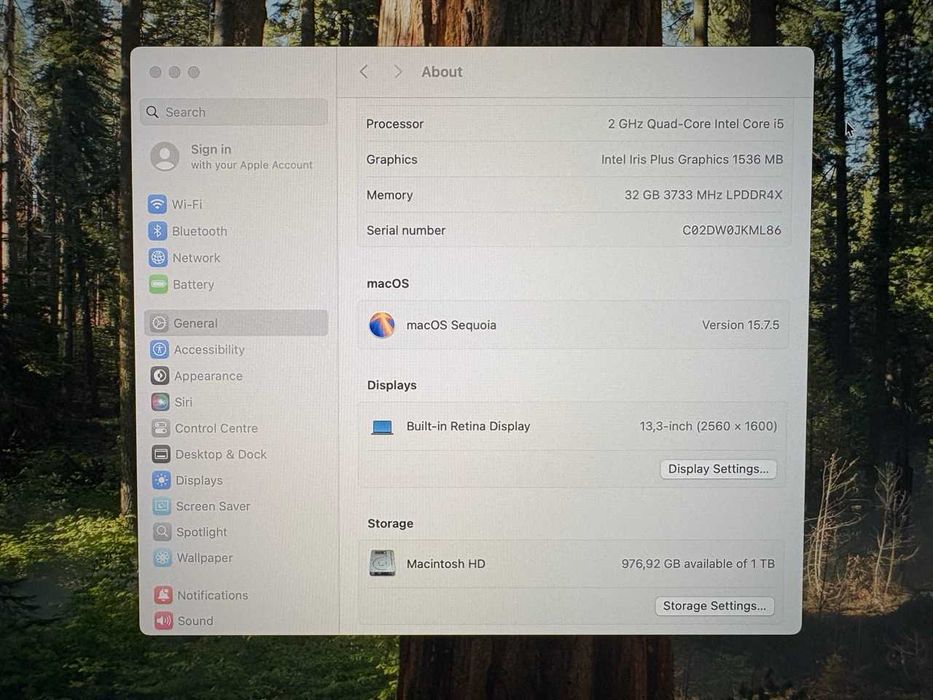Image resolution: width=933 pixels, height=700 pixels.
Task: Open Wi-Fi settings icon in sidebar
Action: coord(157,204)
